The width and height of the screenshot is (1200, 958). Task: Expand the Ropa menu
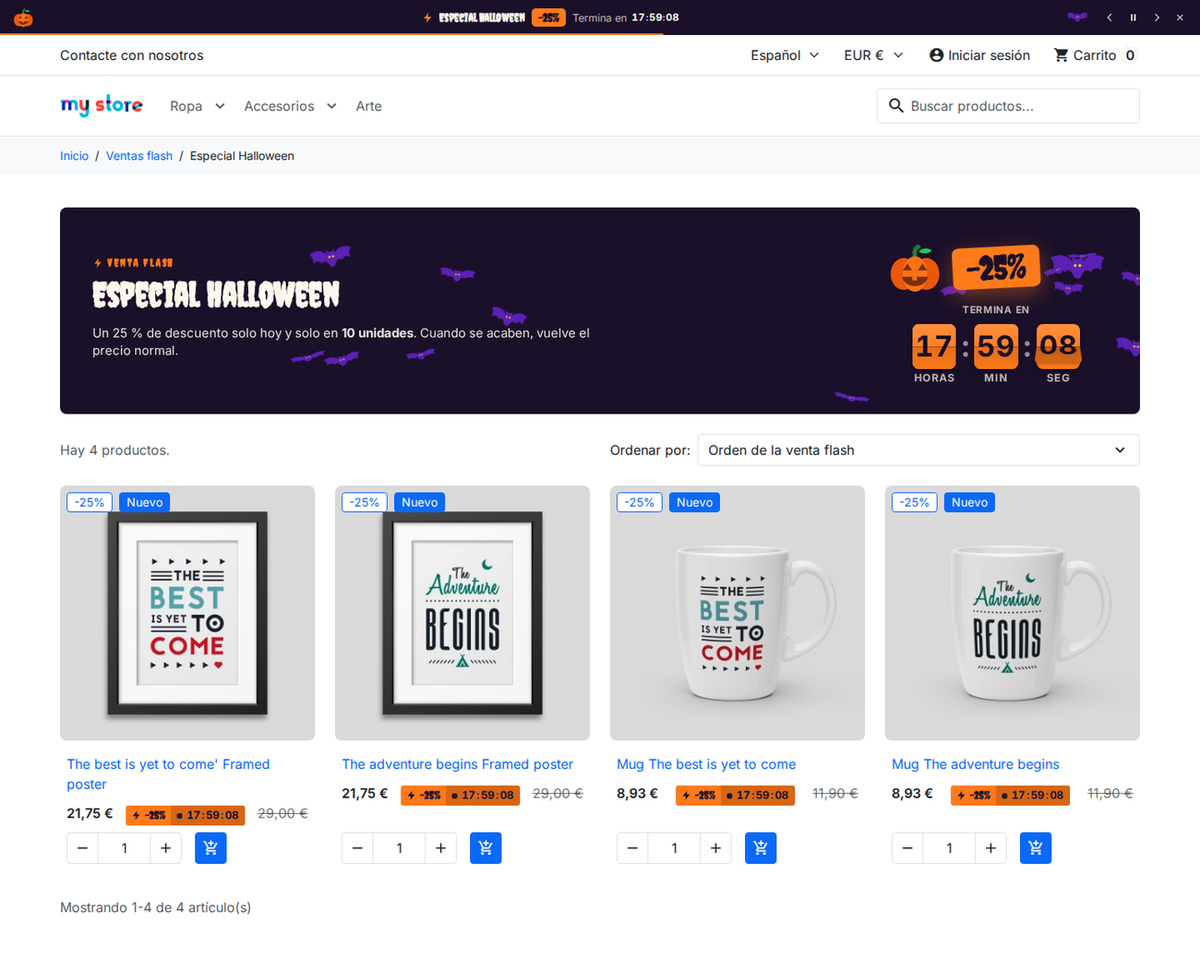[x=197, y=106]
